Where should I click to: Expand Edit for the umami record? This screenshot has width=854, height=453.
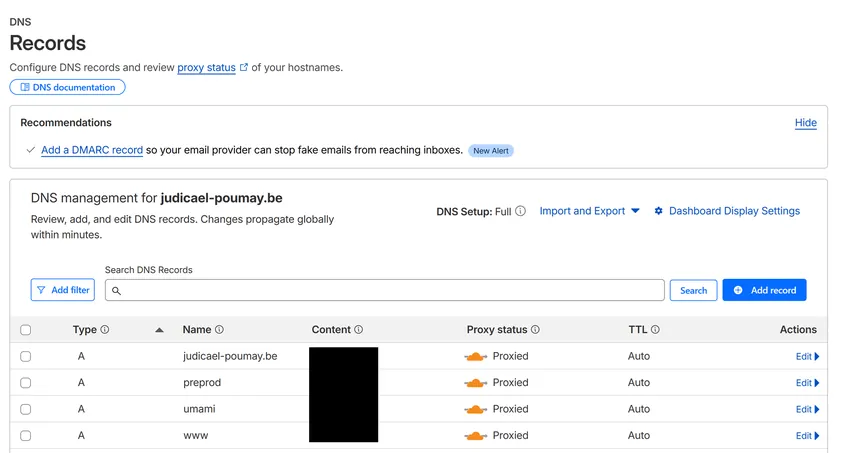[x=808, y=409]
